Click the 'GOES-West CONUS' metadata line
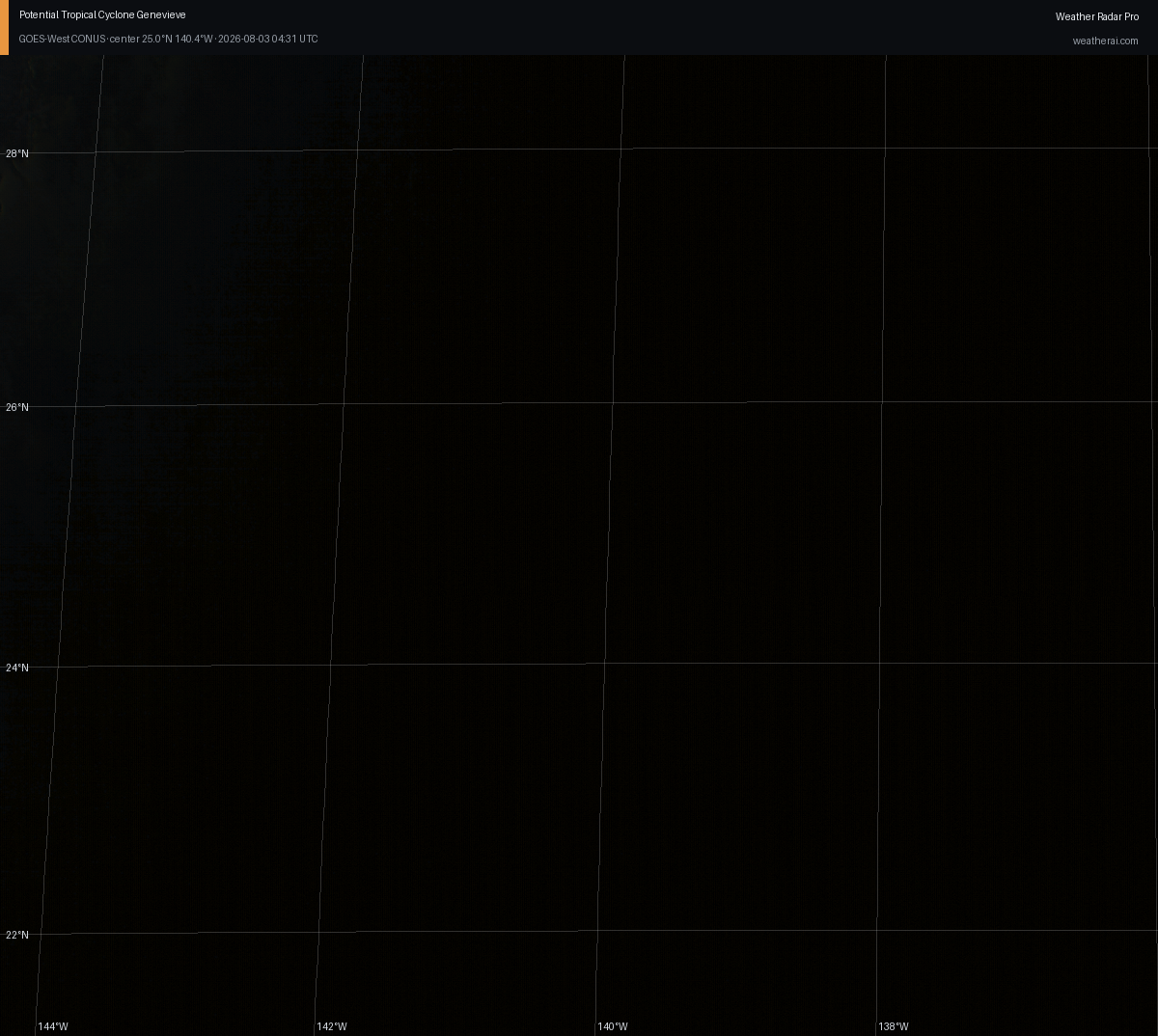Viewport: 1158px width, 1036px height. click(x=168, y=40)
